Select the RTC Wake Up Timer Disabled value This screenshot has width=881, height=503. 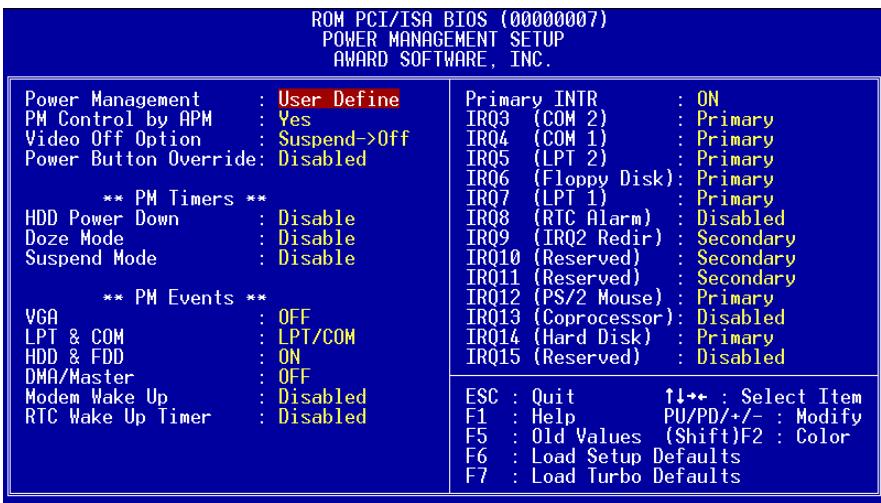coord(322,416)
